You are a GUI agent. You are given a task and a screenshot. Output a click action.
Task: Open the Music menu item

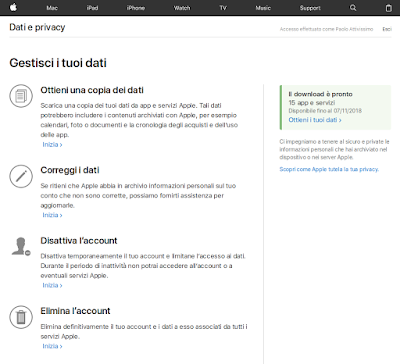pyautogui.click(x=263, y=8)
